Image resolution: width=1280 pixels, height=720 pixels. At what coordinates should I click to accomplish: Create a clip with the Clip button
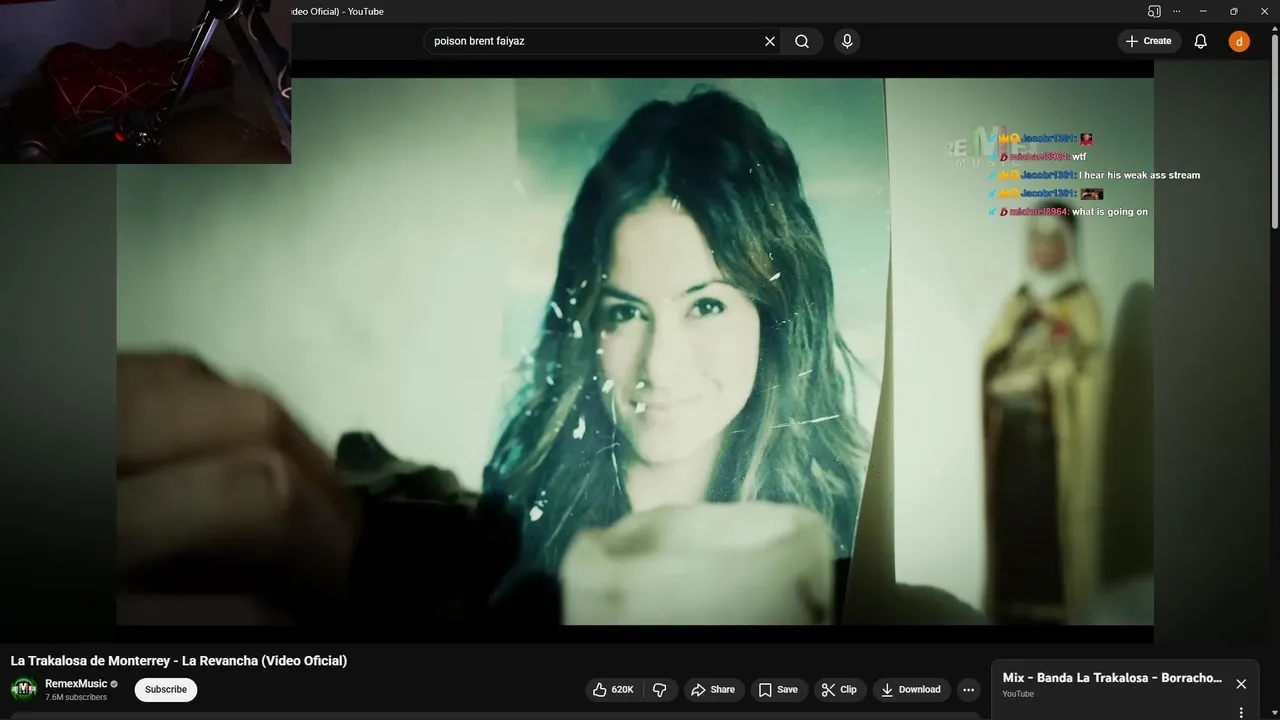[x=839, y=689]
